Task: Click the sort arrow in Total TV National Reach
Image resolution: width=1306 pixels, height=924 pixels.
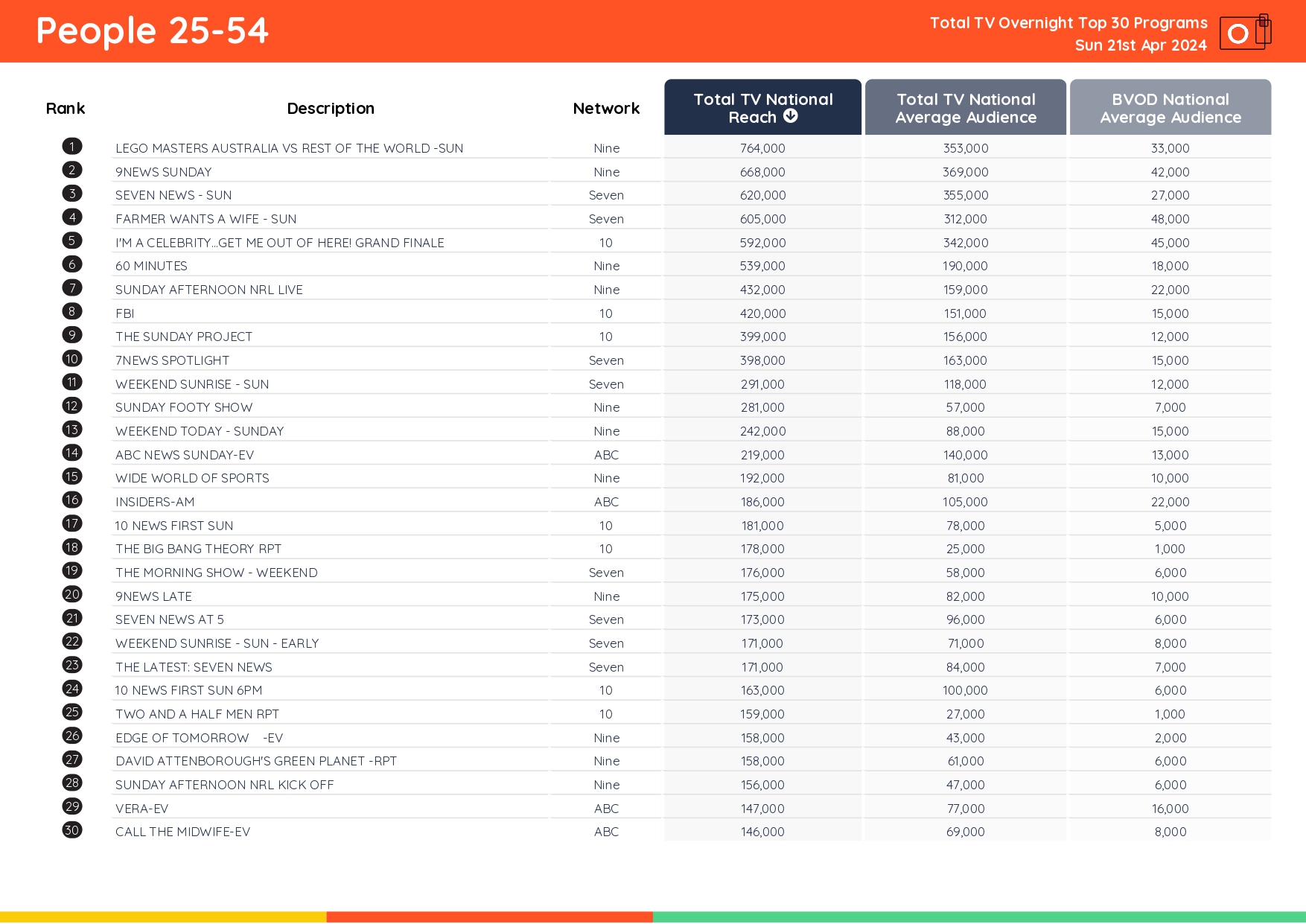Action: coord(791,116)
